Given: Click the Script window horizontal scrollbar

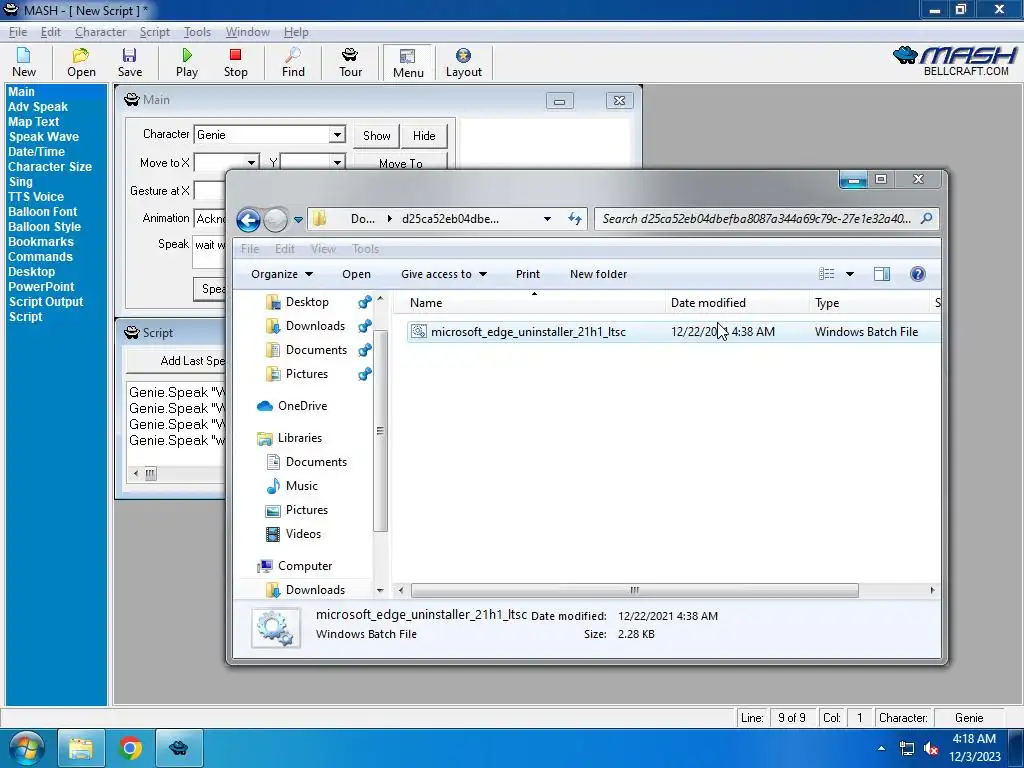Looking at the screenshot, I should pyautogui.click(x=151, y=474).
